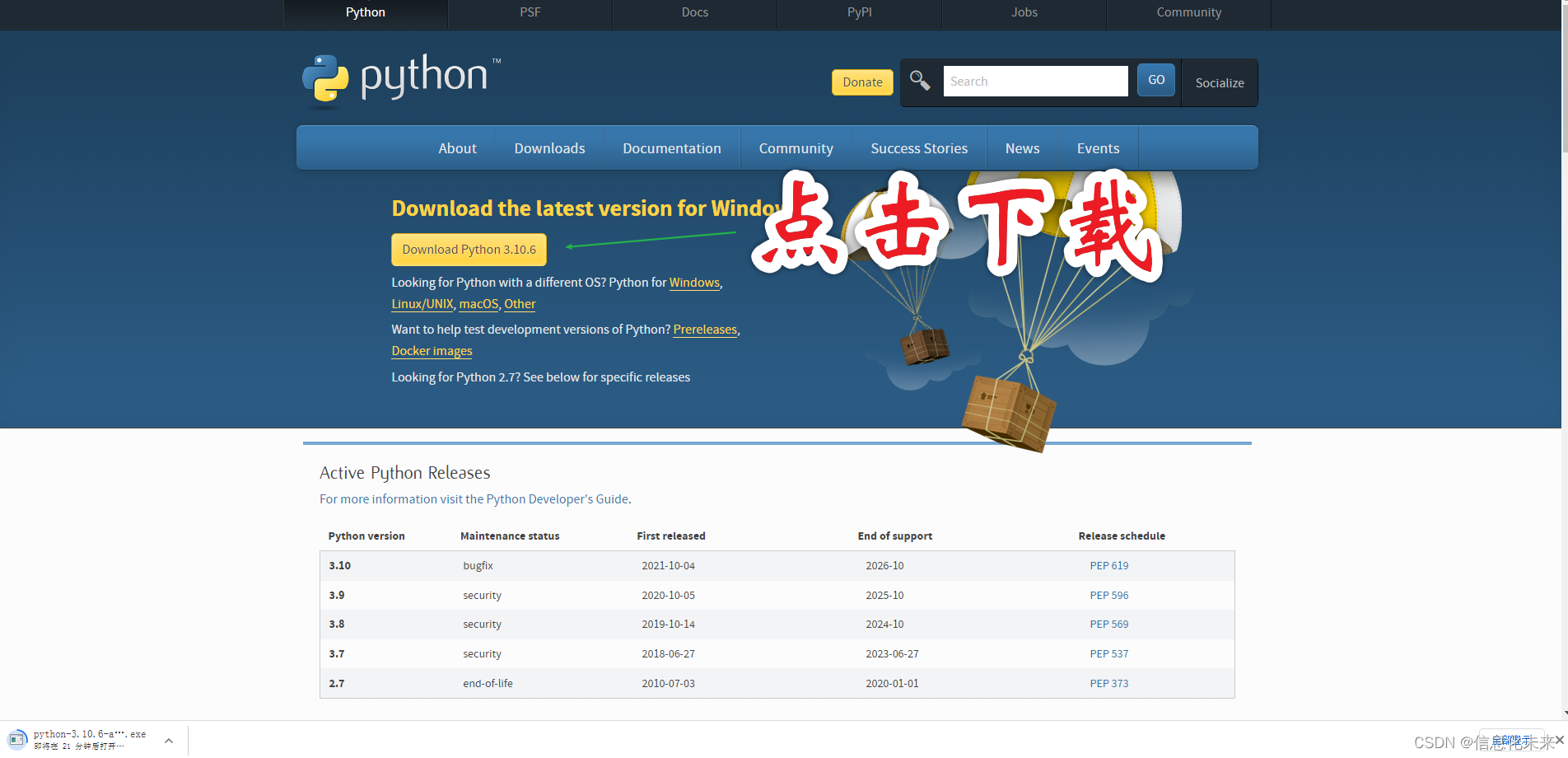
Task: Click the '2021-10-04' first released date
Action: pyautogui.click(x=669, y=566)
